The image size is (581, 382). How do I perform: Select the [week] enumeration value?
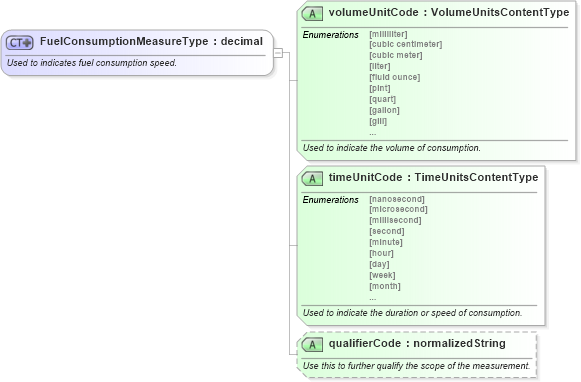tap(382, 275)
